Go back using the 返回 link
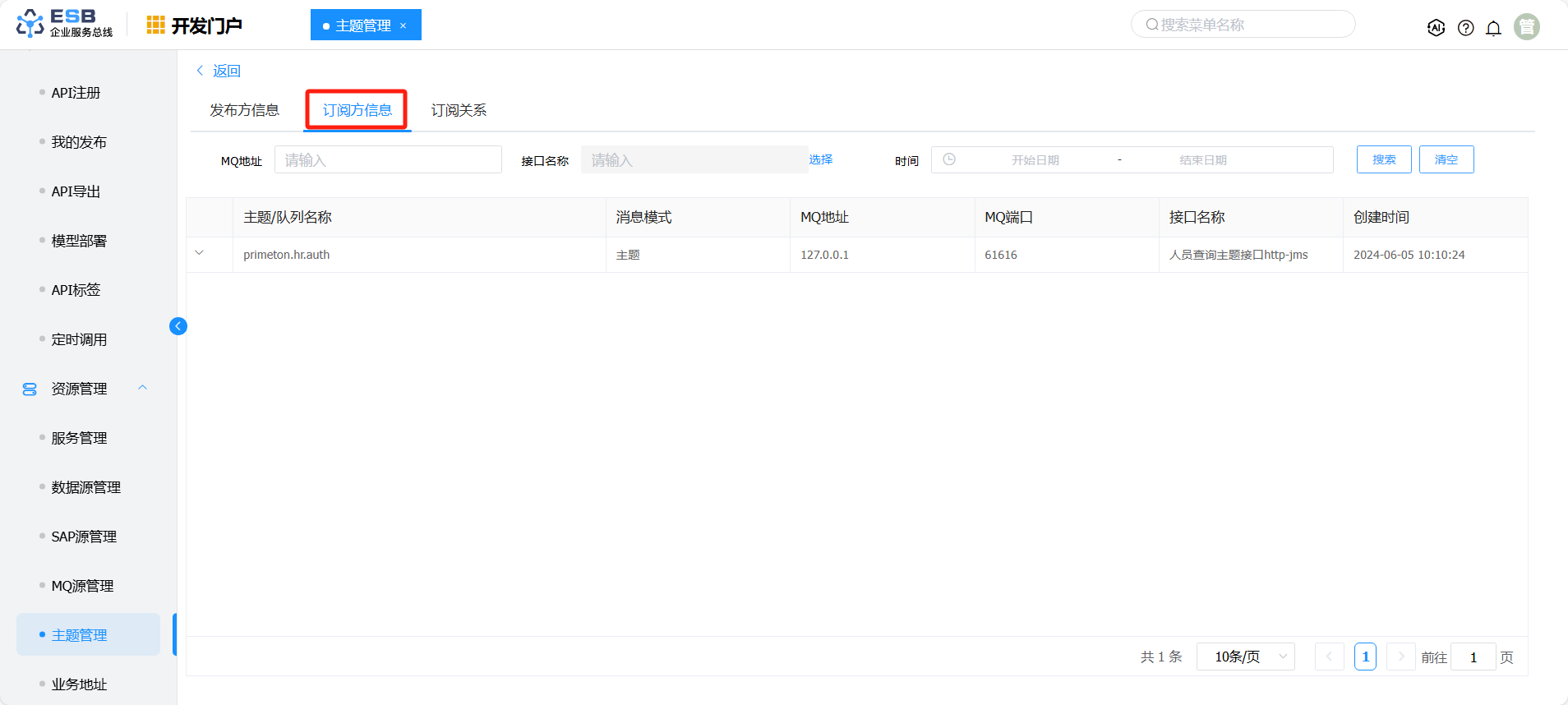Screen dimensions: 1568x705 [219, 71]
